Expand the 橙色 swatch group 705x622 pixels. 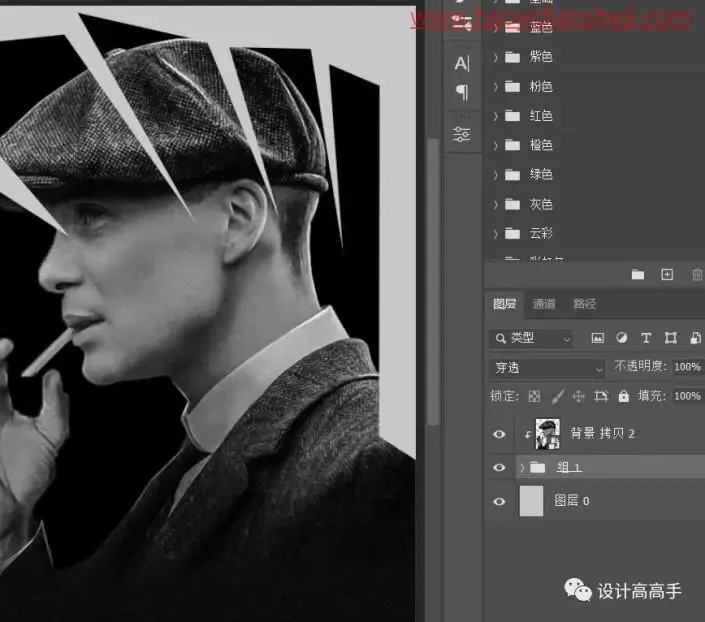click(495, 145)
